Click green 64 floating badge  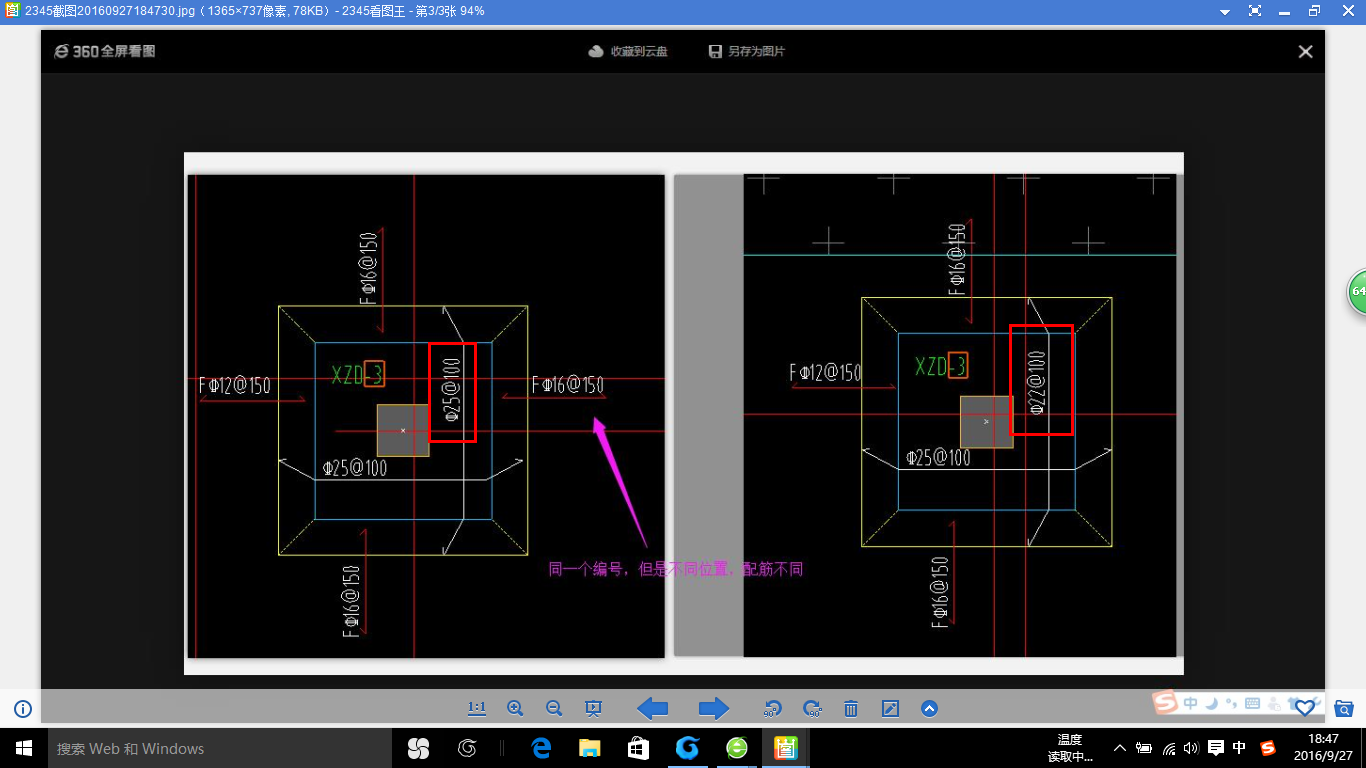(1357, 291)
